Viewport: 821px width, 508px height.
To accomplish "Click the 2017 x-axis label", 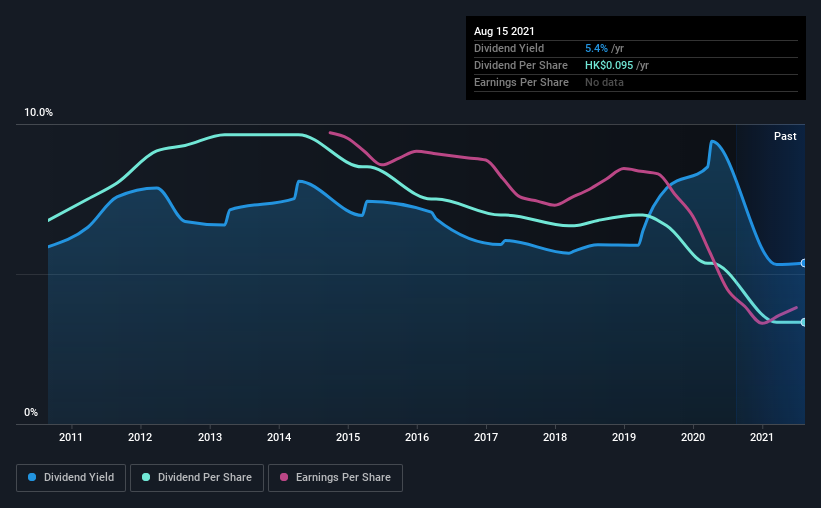I will (x=486, y=437).
